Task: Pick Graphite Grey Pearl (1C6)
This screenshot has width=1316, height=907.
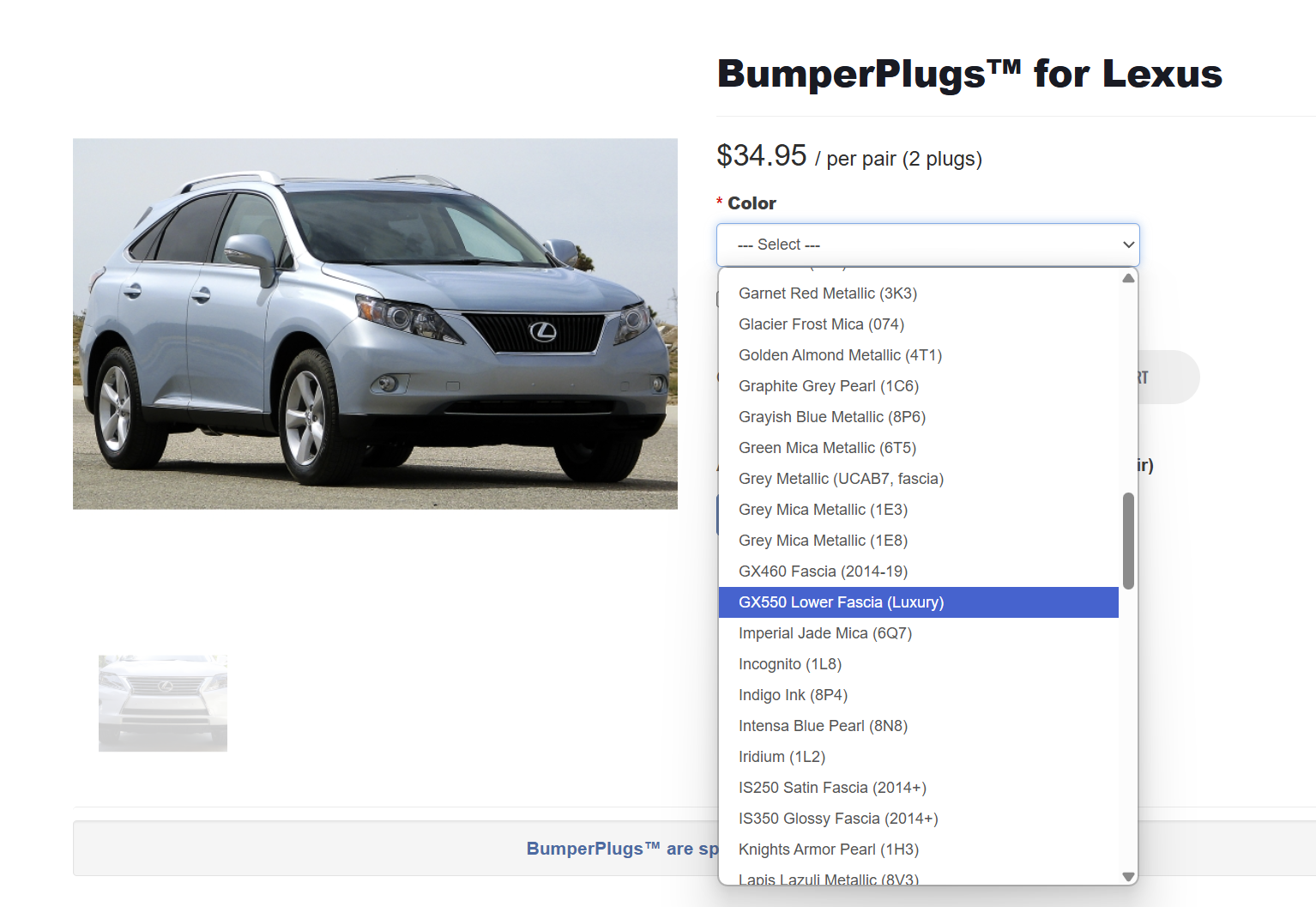Action: coord(918,386)
